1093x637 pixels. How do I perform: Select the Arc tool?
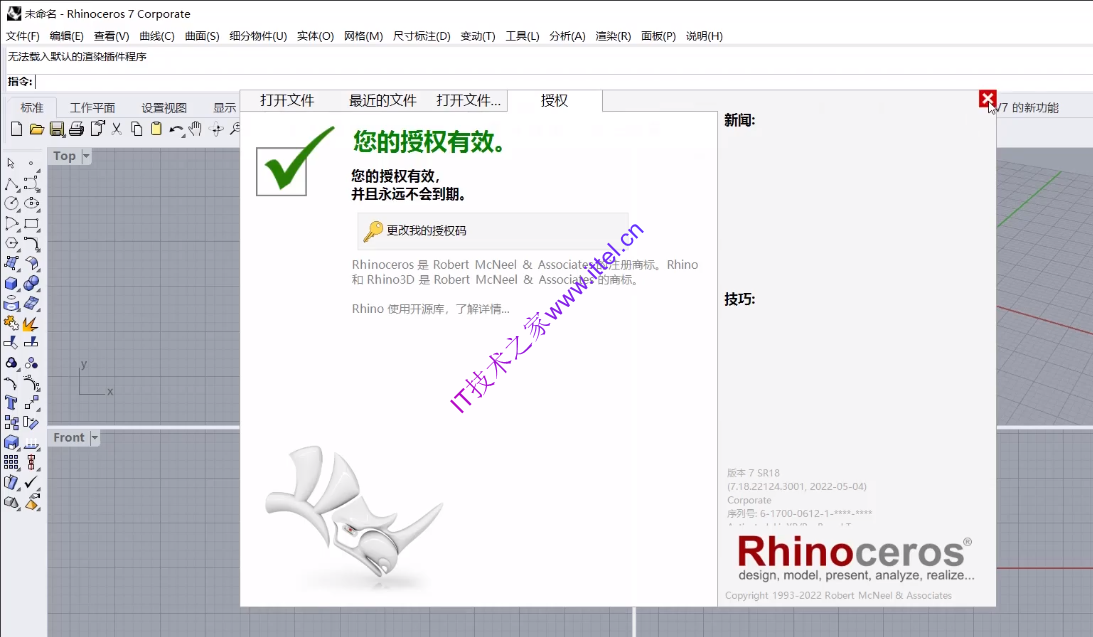(11, 224)
